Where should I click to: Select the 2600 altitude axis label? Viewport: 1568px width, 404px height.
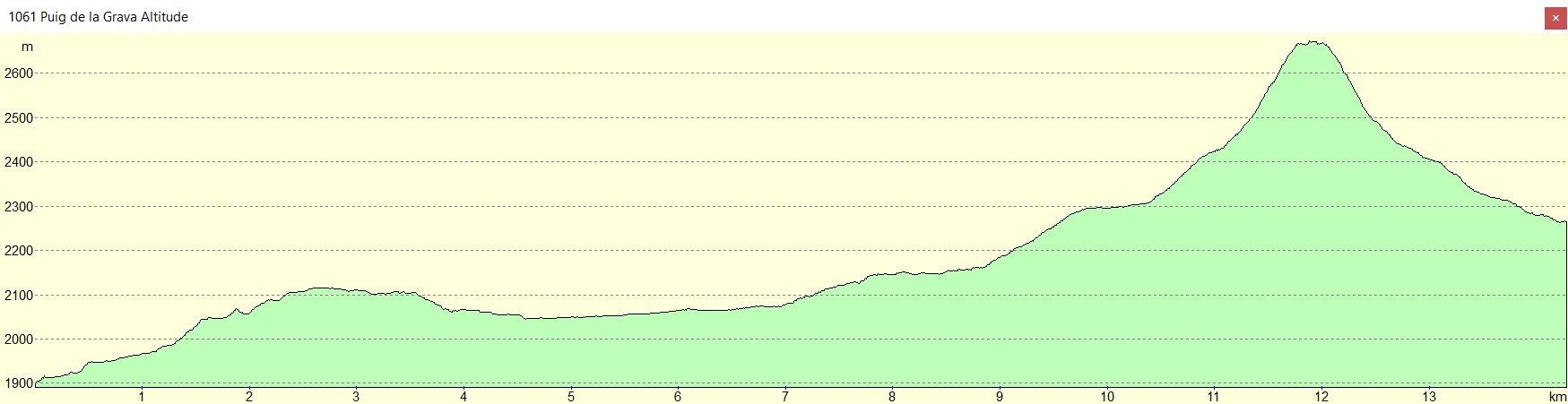coord(19,73)
